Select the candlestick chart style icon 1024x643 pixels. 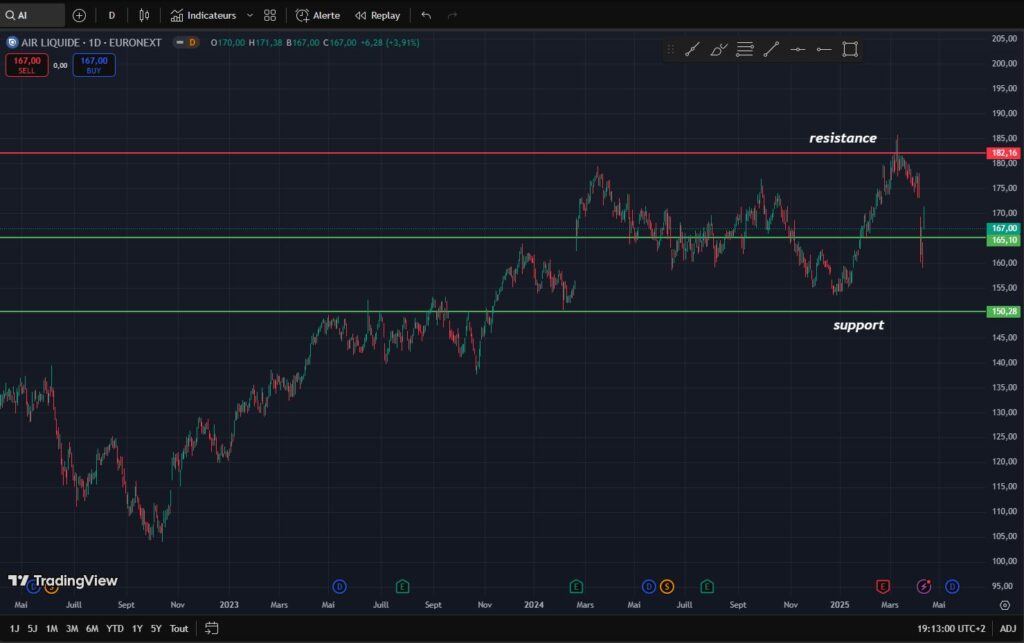click(x=142, y=15)
